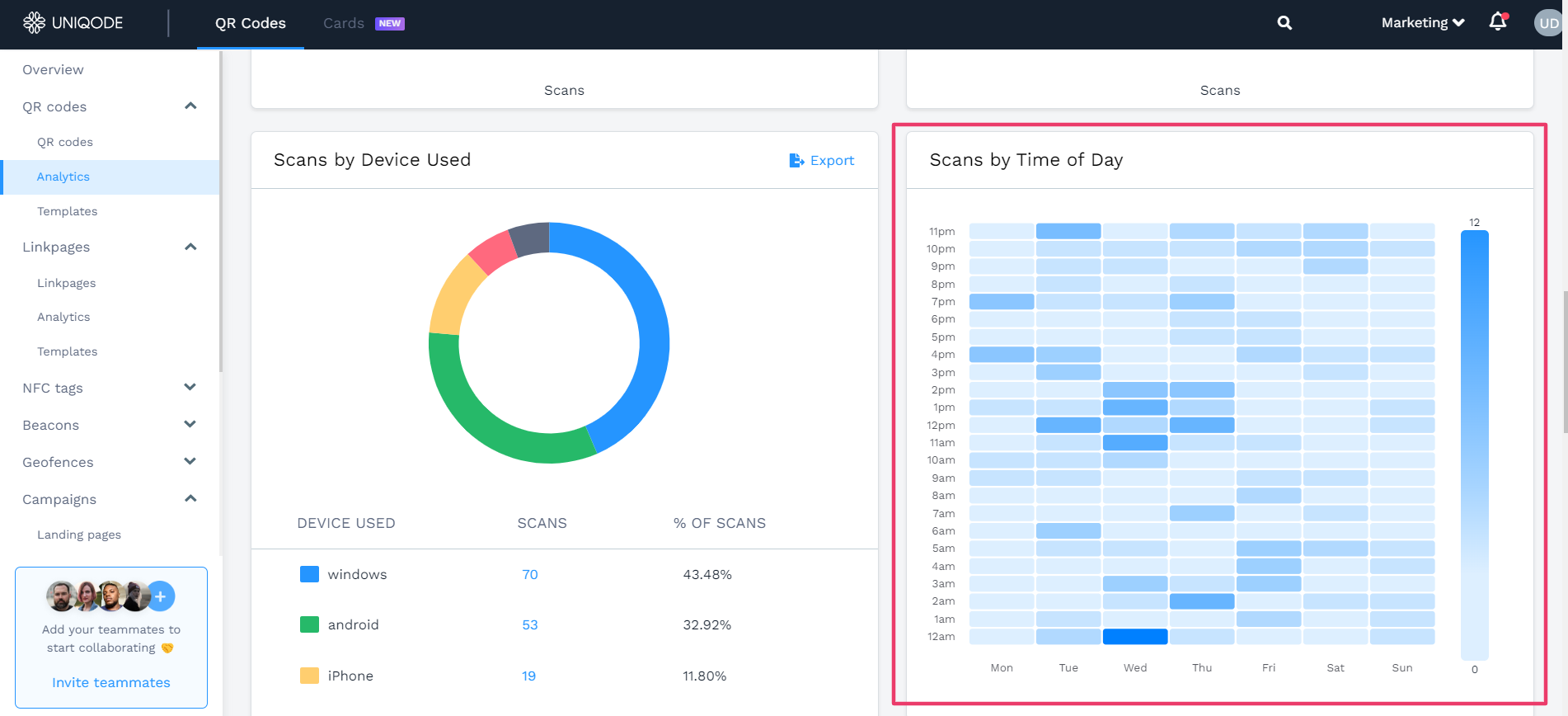The image size is (1568, 716).
Task: Click the plus icon to add teammates
Action: (x=161, y=596)
